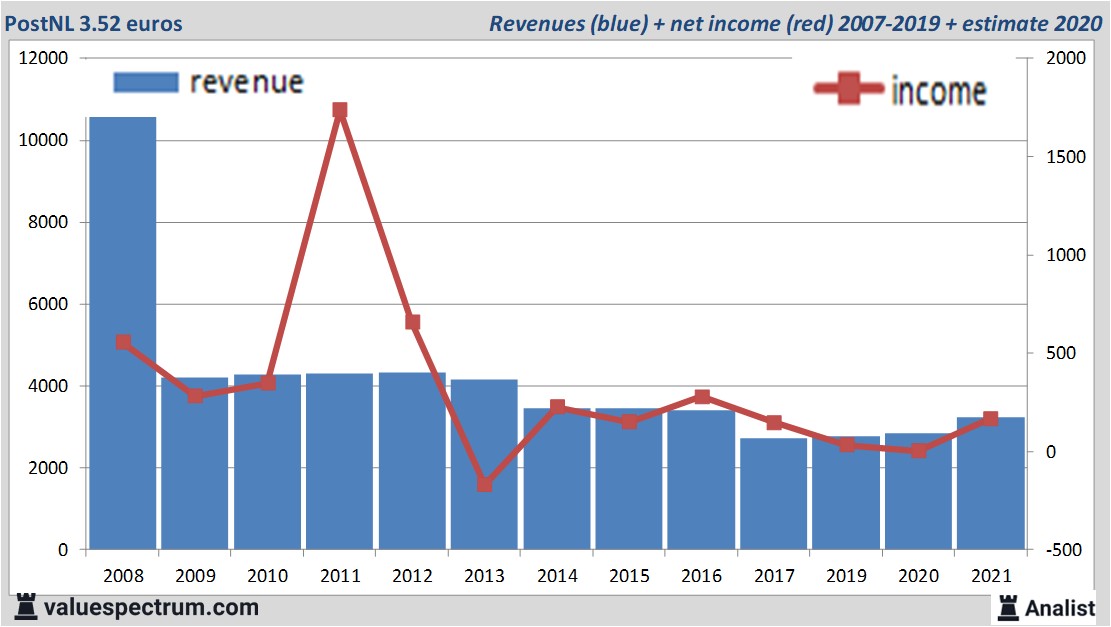Click the Analist label text
This screenshot has width=1111, height=627.
click(1060, 607)
